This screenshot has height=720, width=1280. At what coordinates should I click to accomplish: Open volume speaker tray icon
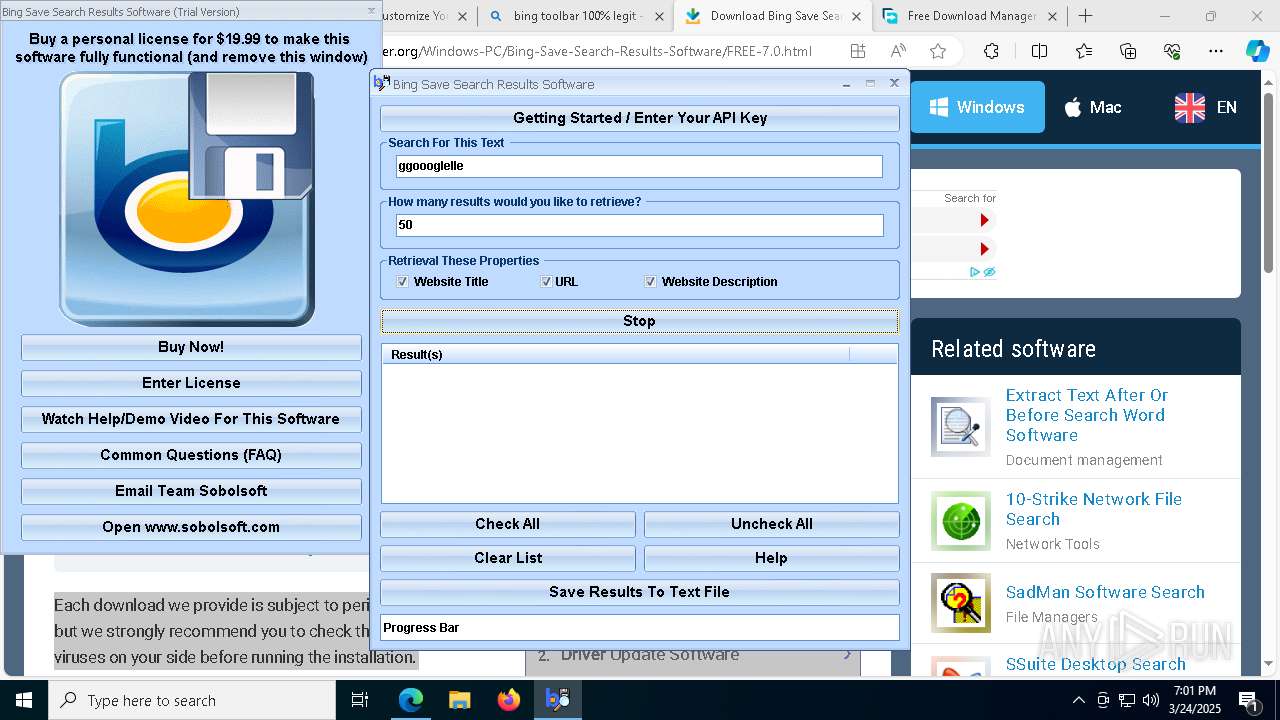click(x=1150, y=700)
